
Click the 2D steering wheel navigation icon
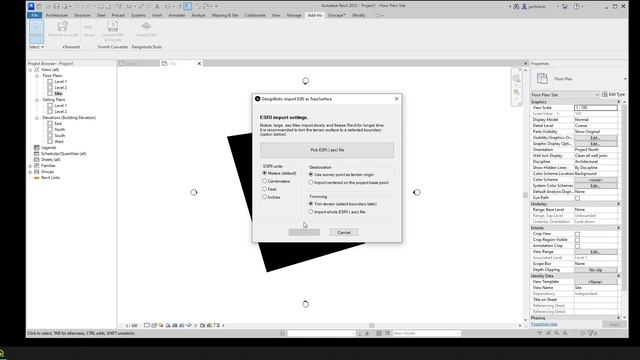click(516, 78)
